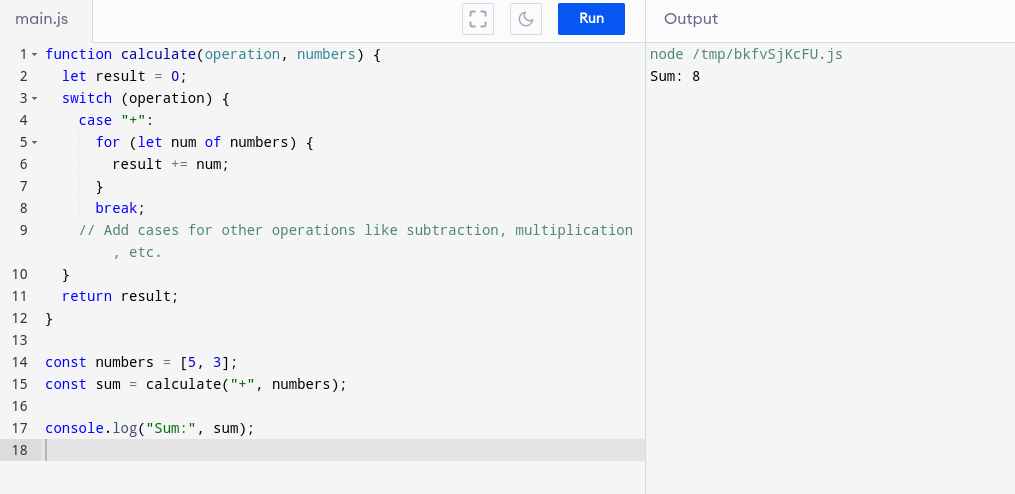Click the 'let result = 0;' line
Image resolution: width=1015 pixels, height=494 pixels.
pos(124,76)
